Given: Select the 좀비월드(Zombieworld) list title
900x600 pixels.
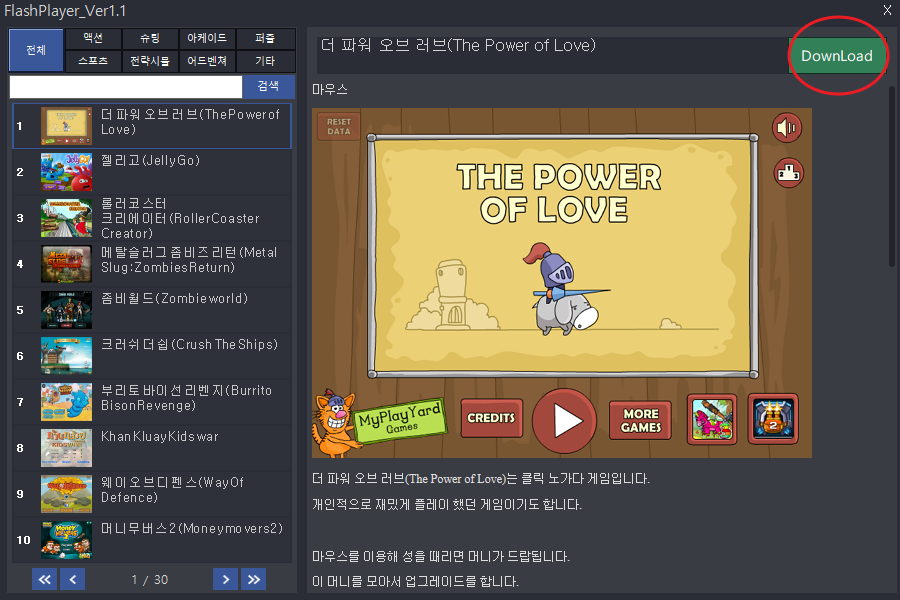Looking at the screenshot, I should click(174, 298).
